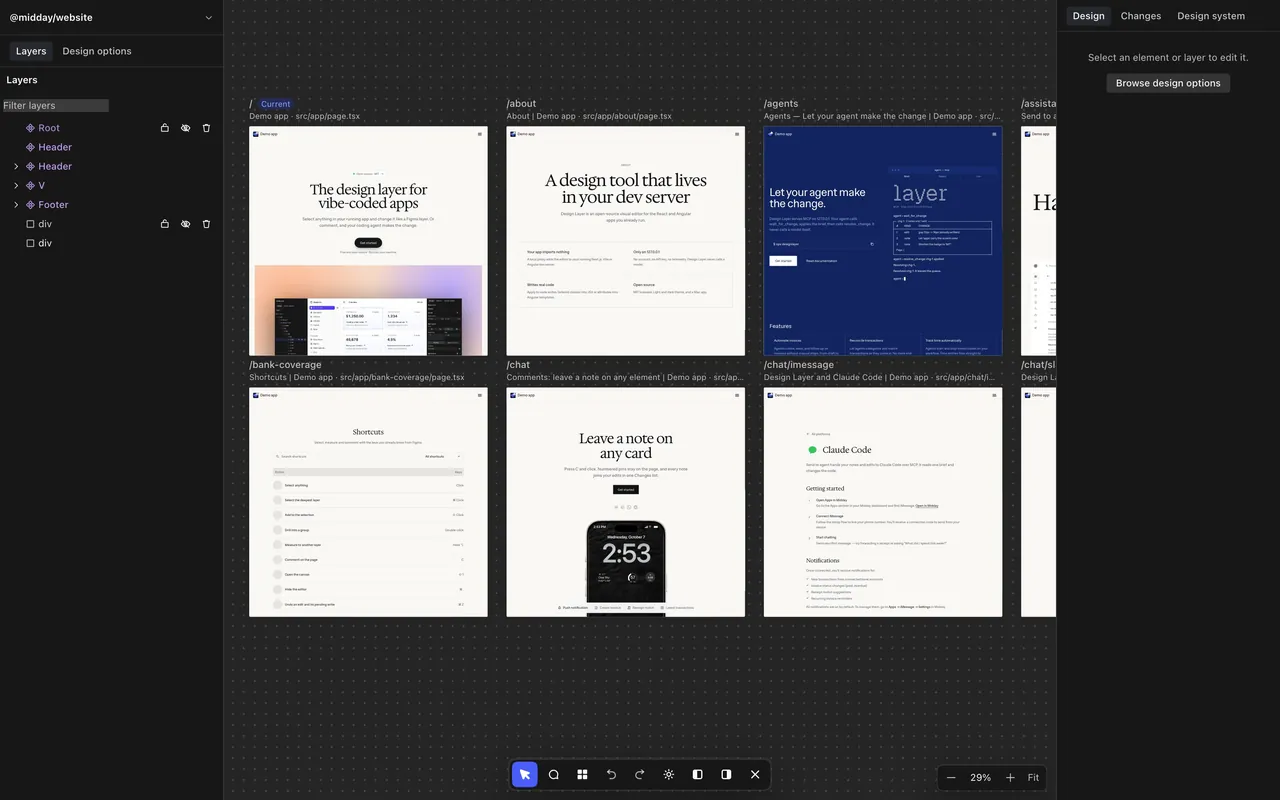1280x800 pixels.
Task: Select the /agents page thumbnail
Action: click(x=883, y=241)
